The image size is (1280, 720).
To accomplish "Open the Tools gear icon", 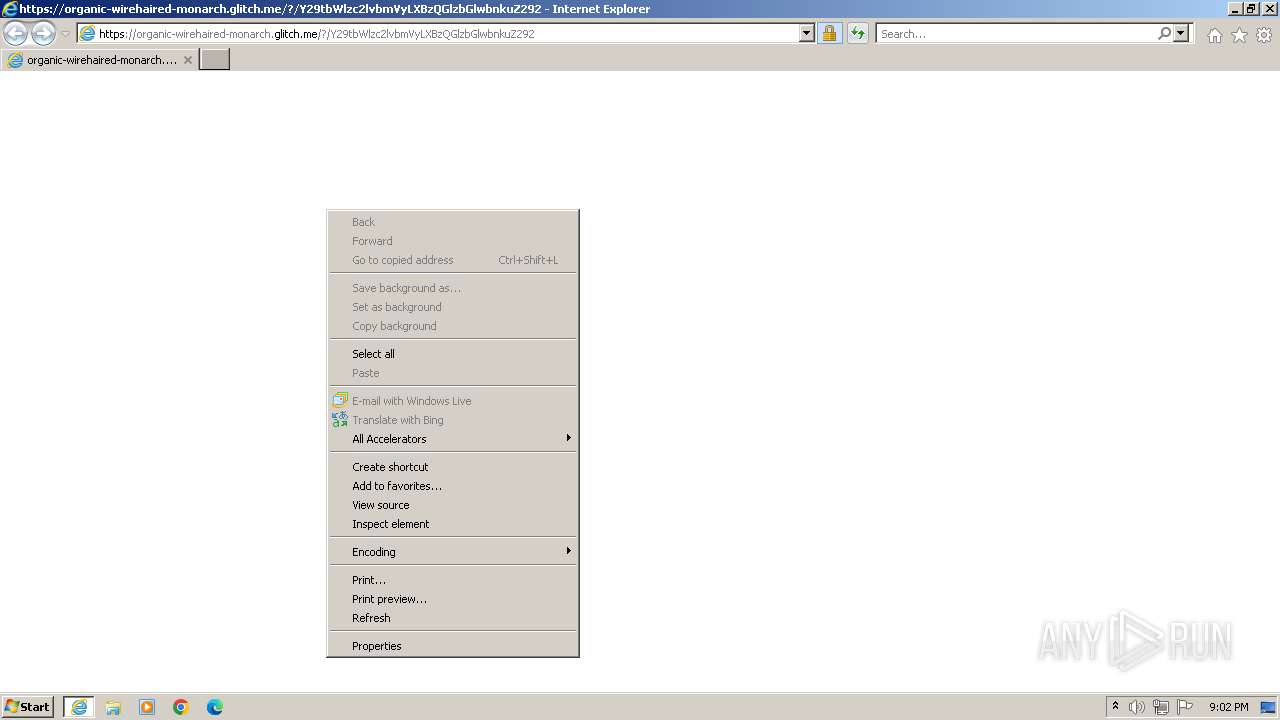I will pos(1264,35).
